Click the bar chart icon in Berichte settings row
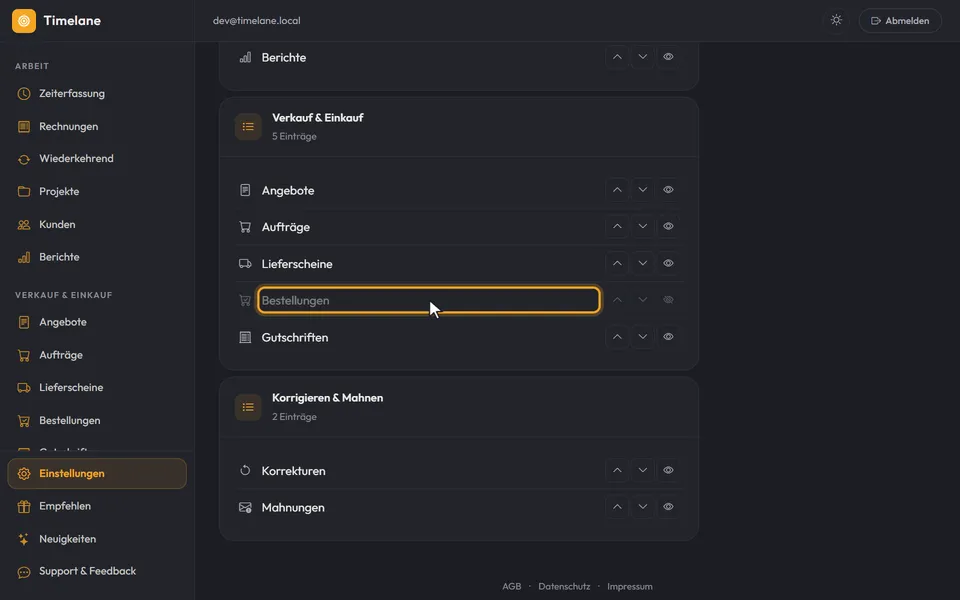The image size is (960, 600). point(245,57)
